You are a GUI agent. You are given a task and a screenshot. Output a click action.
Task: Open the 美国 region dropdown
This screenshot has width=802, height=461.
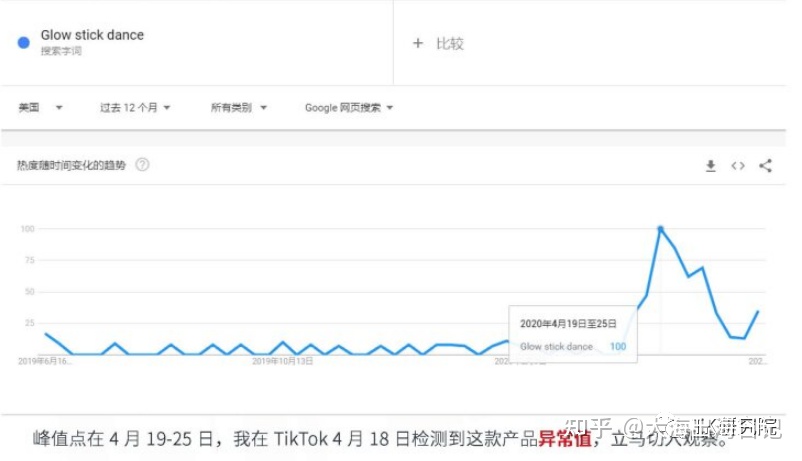(40, 107)
